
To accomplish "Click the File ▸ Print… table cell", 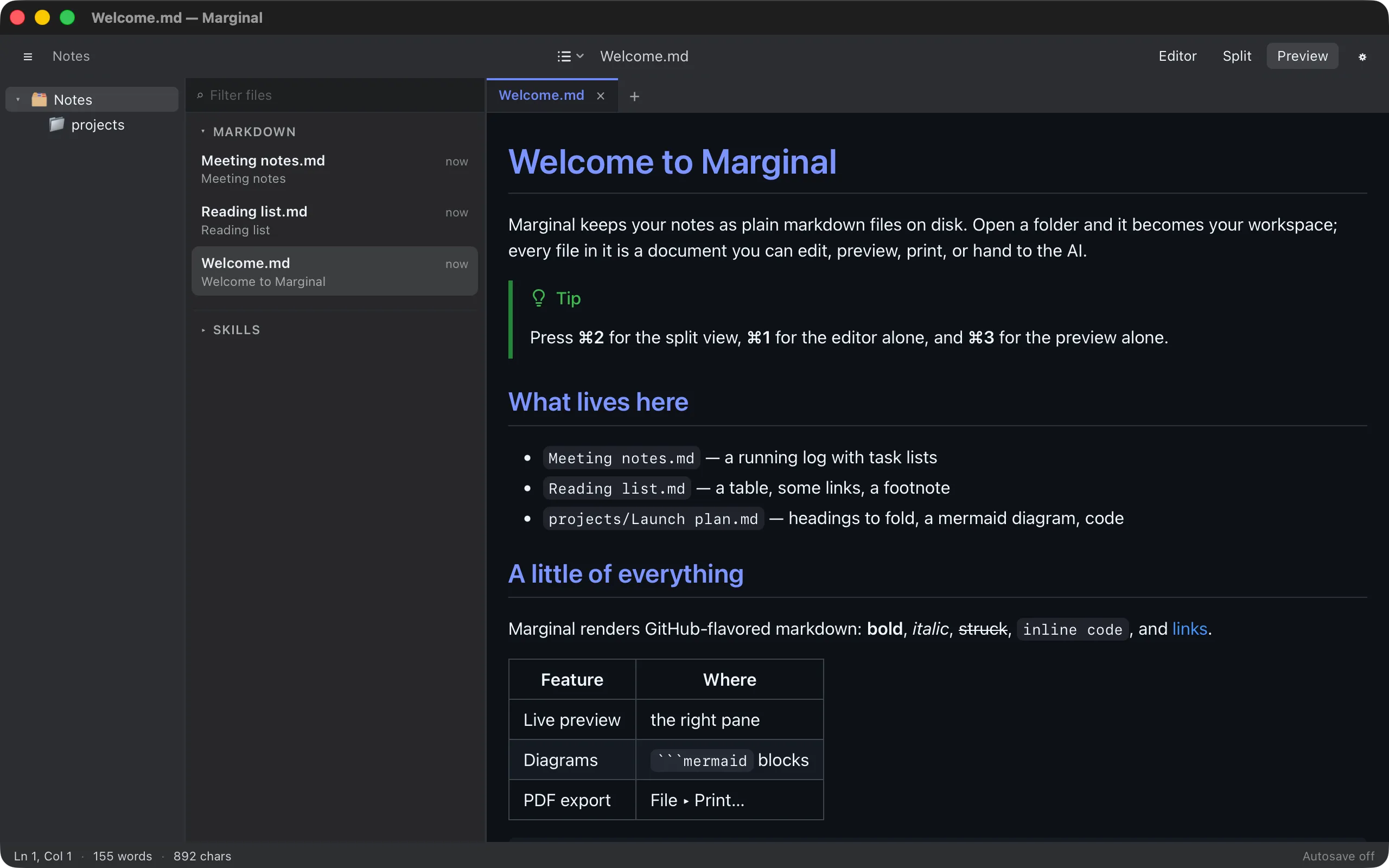I will [730, 800].
